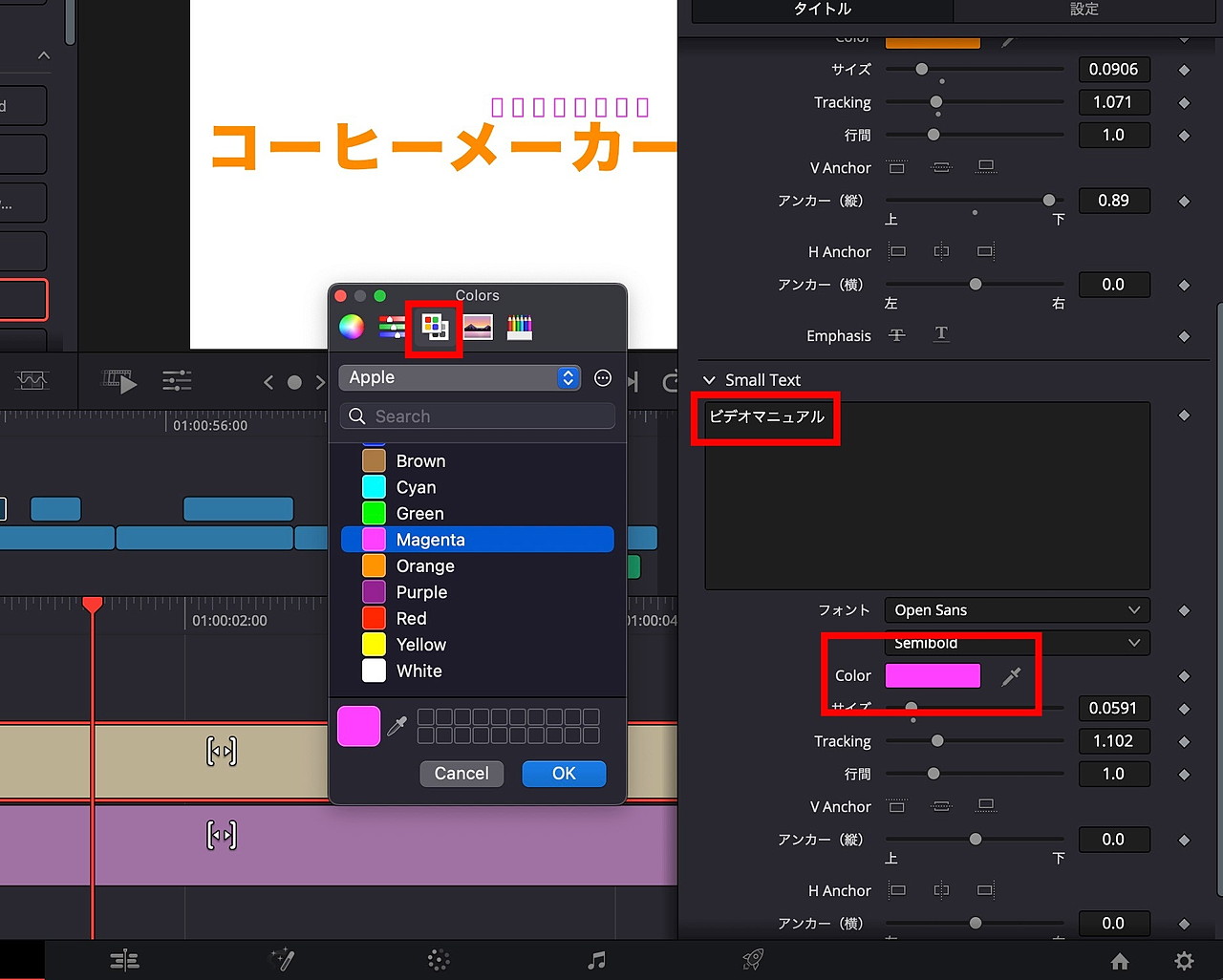Open the Fusion page icon
1223x980 pixels.
(x=283, y=960)
